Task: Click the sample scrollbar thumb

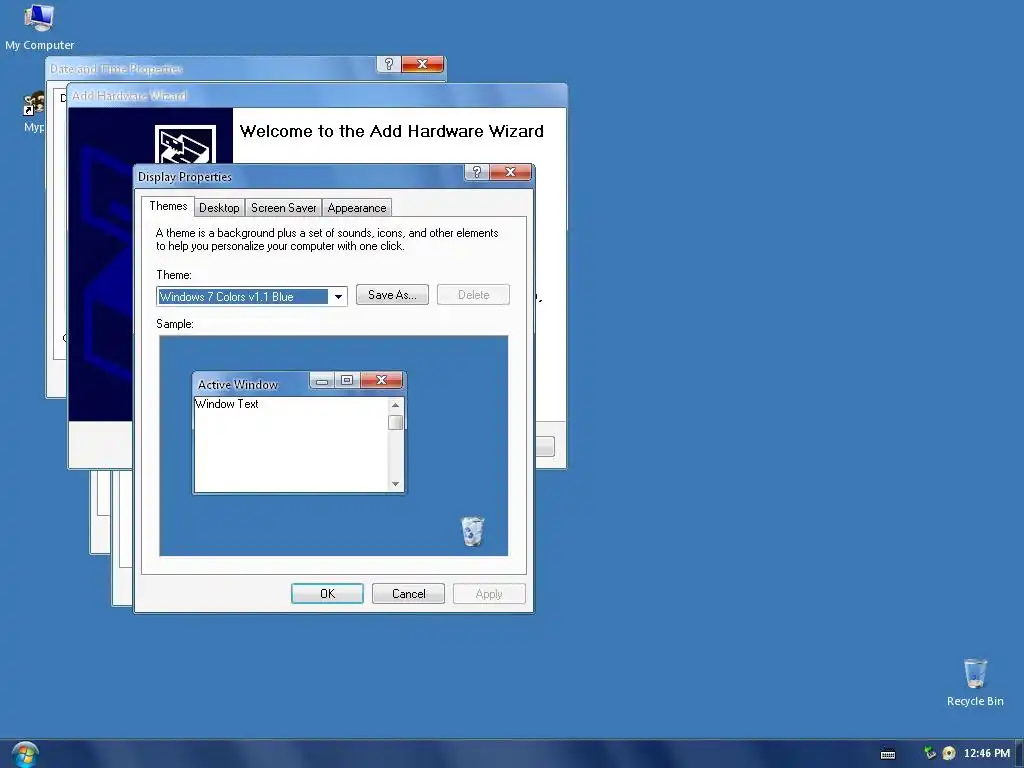Action: pyautogui.click(x=395, y=423)
